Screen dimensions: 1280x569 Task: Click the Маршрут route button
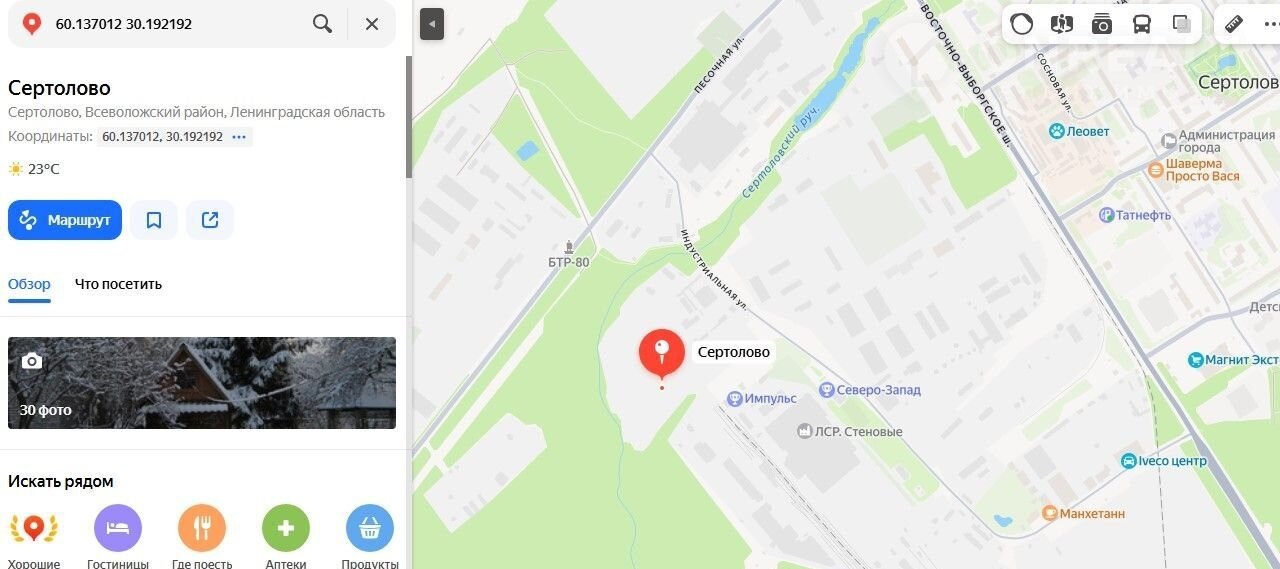coord(65,220)
